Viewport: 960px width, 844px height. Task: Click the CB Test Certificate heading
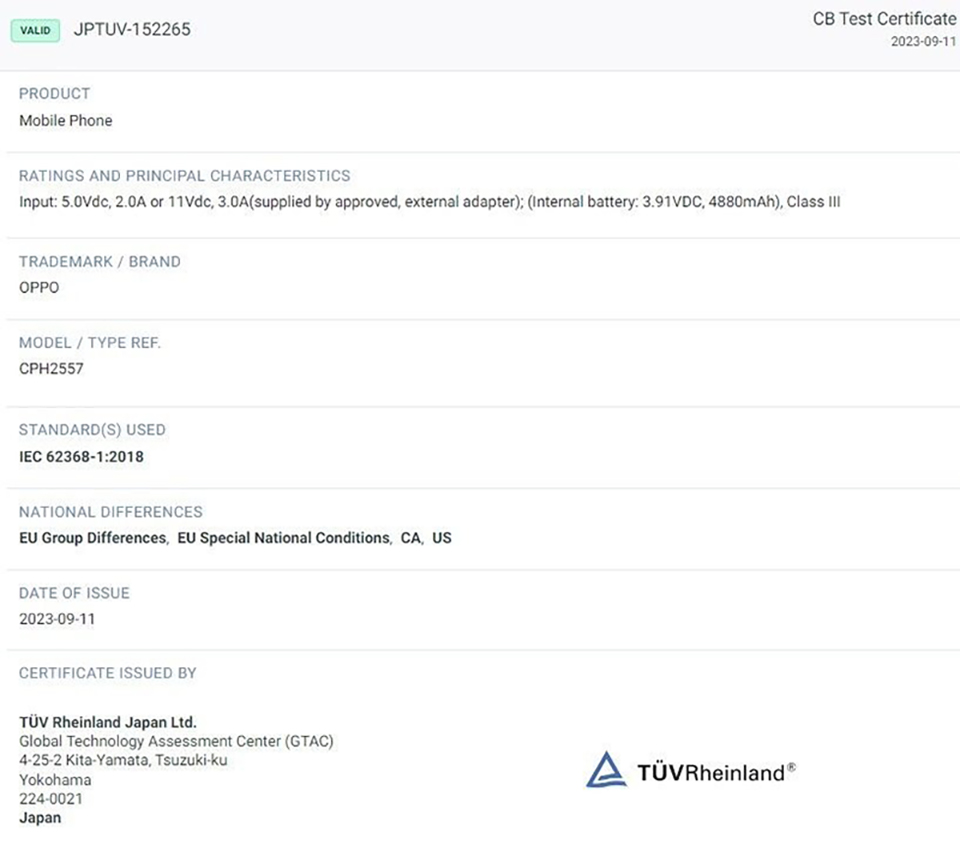click(884, 19)
